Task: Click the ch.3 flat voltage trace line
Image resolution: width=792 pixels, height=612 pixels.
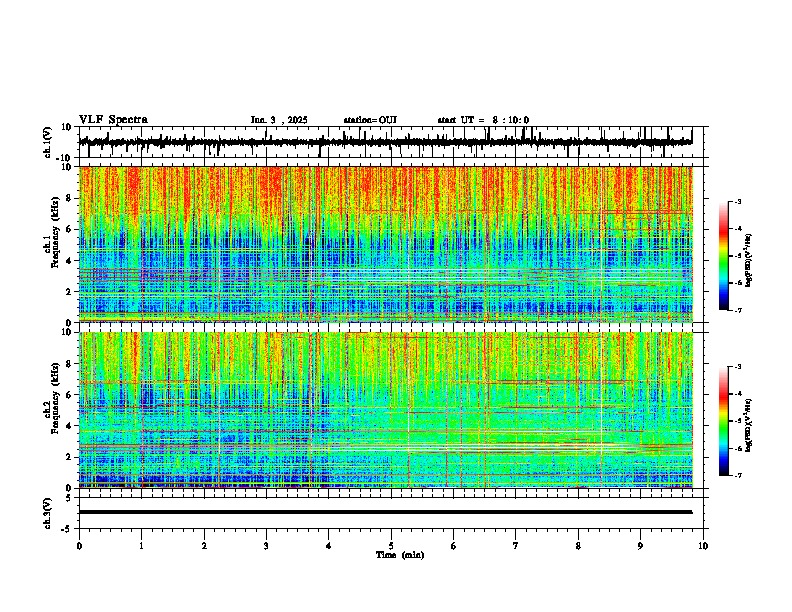Action: point(385,512)
